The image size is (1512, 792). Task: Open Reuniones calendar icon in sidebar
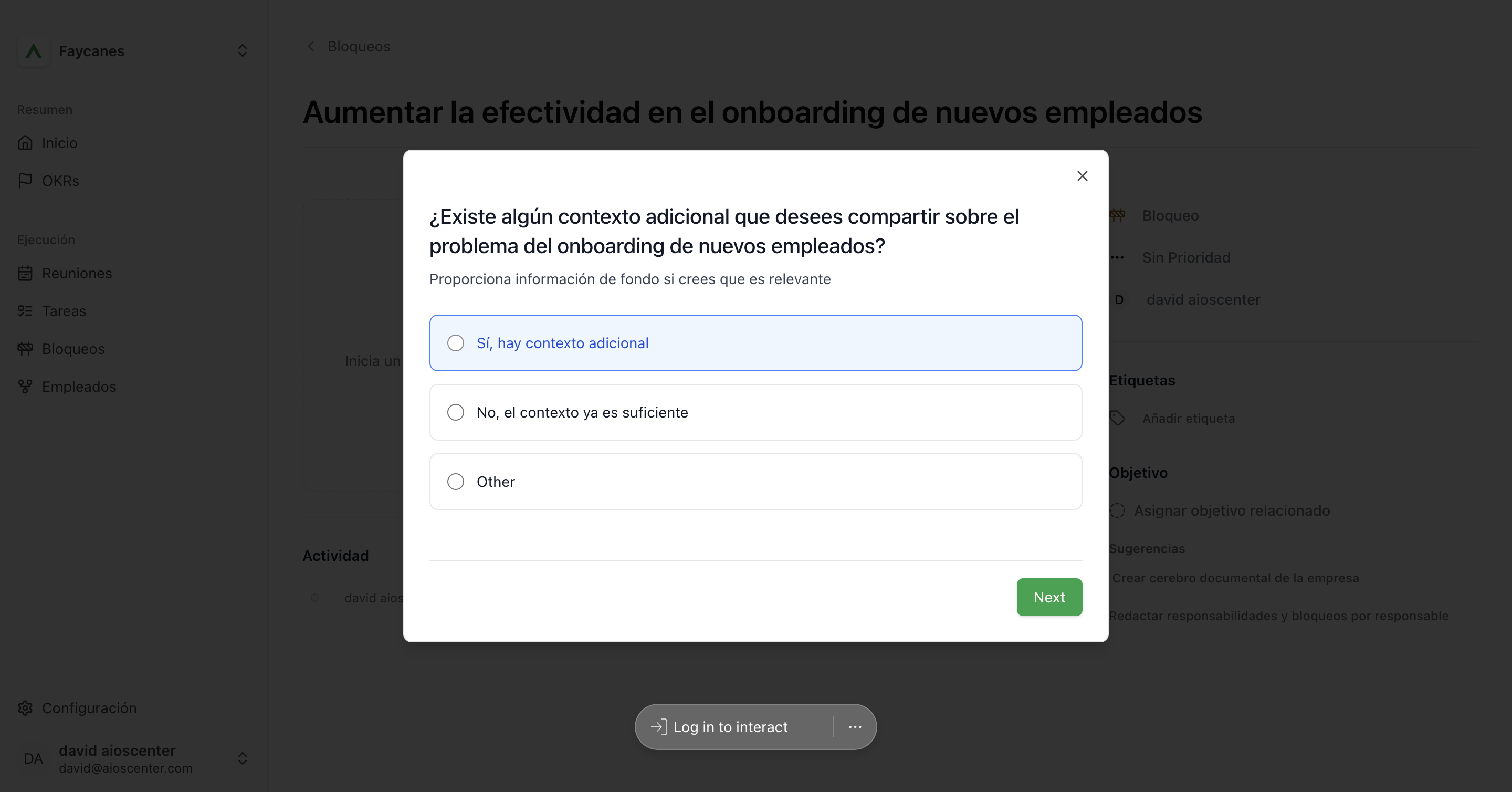click(x=25, y=273)
